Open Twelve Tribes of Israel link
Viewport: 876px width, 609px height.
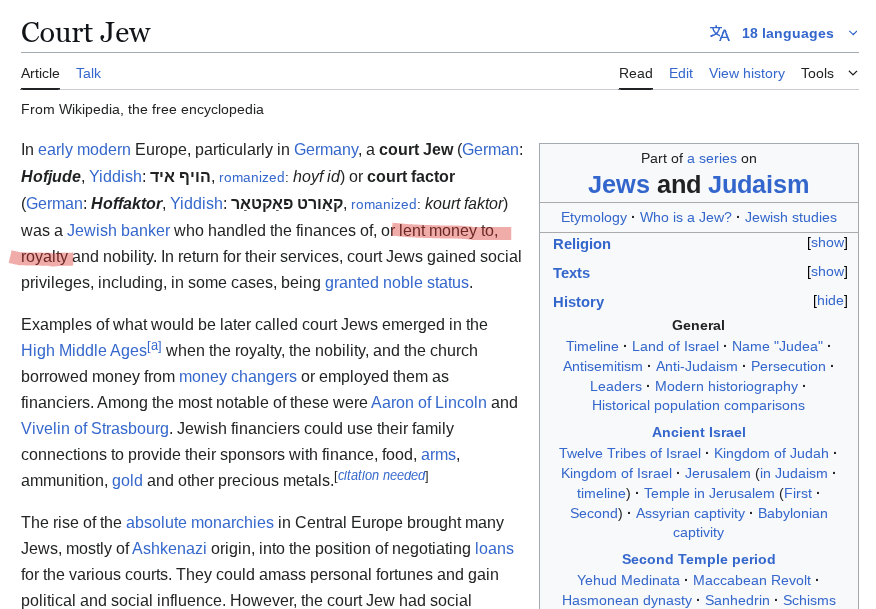click(630, 454)
